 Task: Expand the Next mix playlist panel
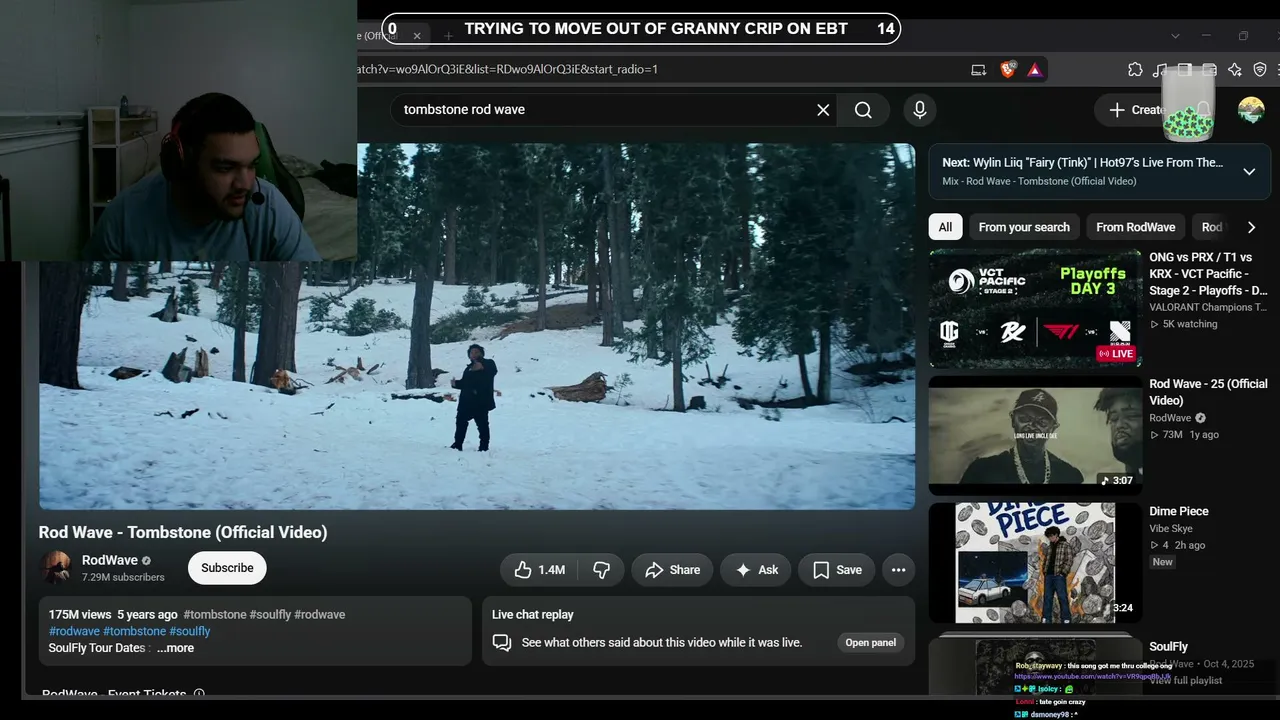tap(1249, 172)
